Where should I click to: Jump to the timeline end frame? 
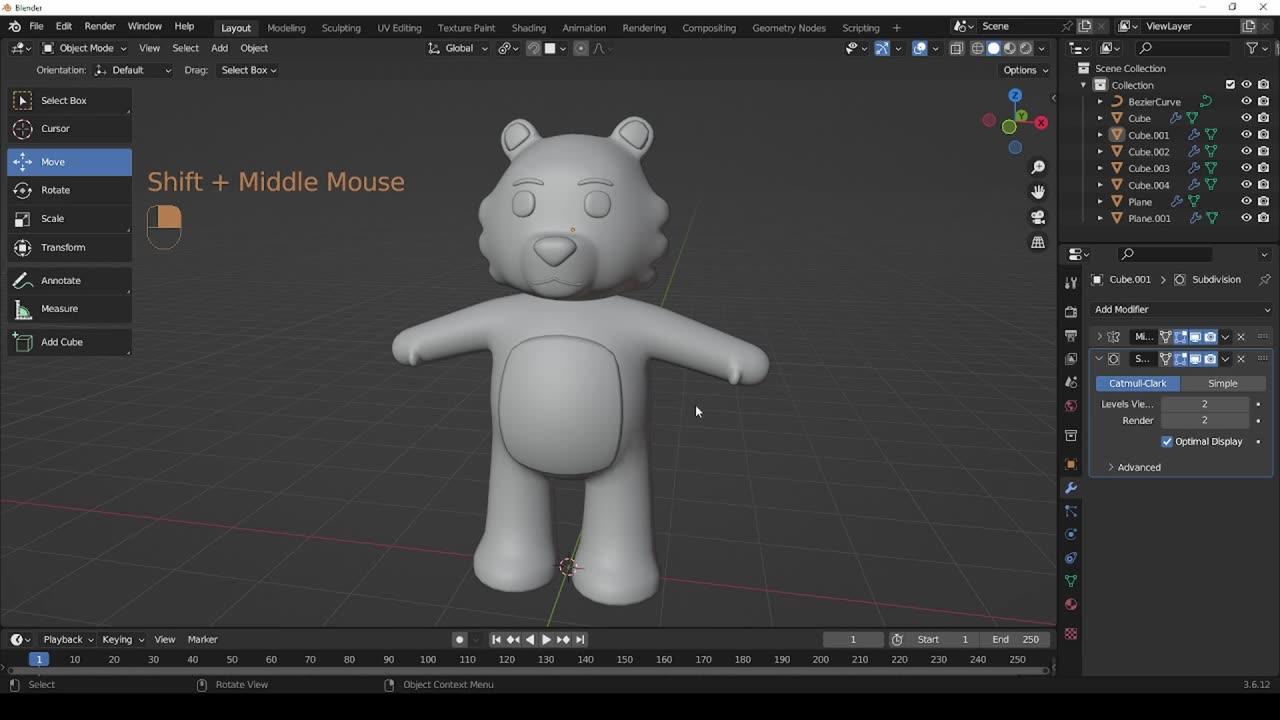(580, 640)
